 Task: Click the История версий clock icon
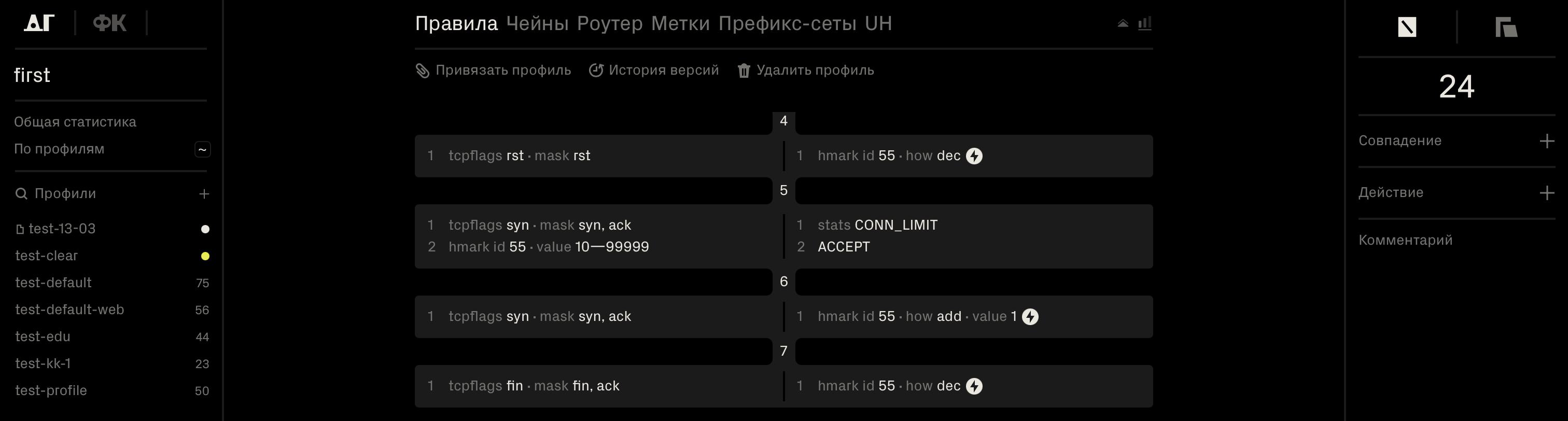point(596,71)
